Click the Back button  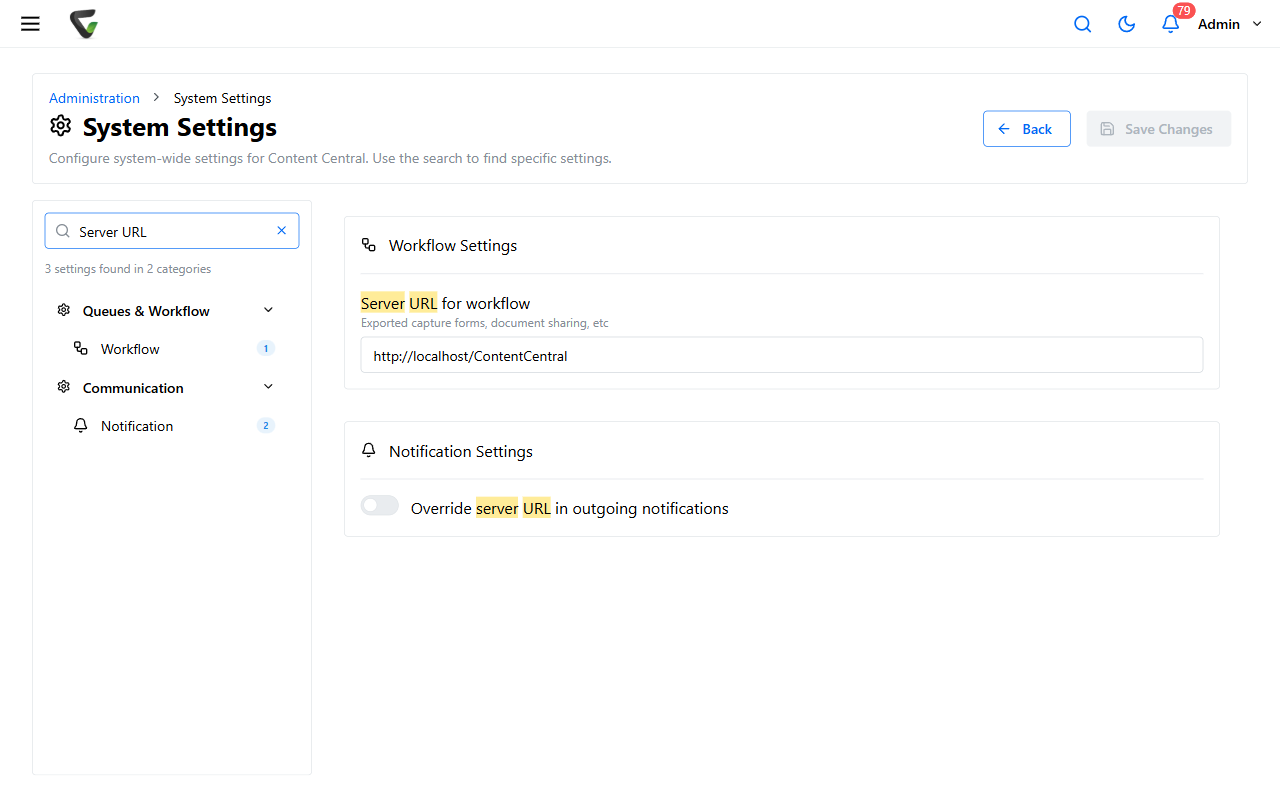tap(1027, 129)
